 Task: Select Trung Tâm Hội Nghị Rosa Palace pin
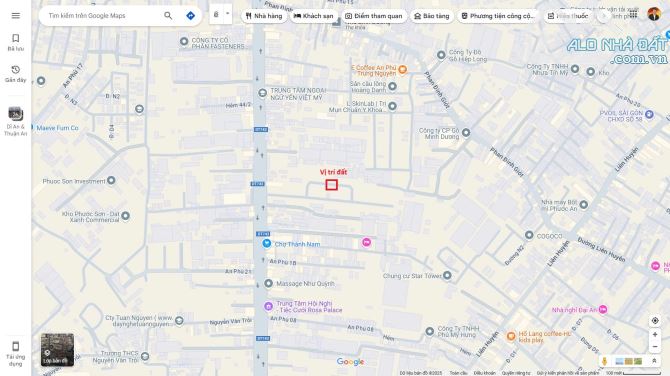pyautogui.click(x=268, y=306)
